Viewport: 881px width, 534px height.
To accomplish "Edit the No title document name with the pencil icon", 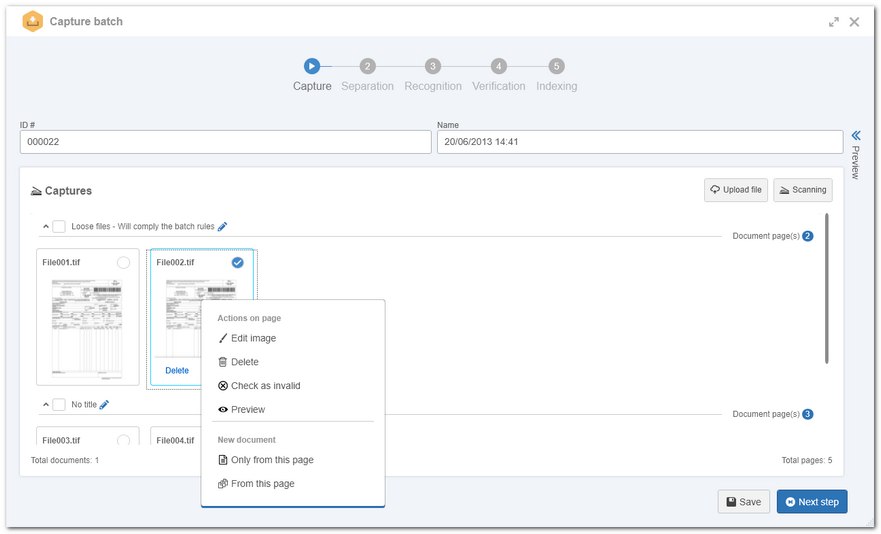I will [104, 405].
